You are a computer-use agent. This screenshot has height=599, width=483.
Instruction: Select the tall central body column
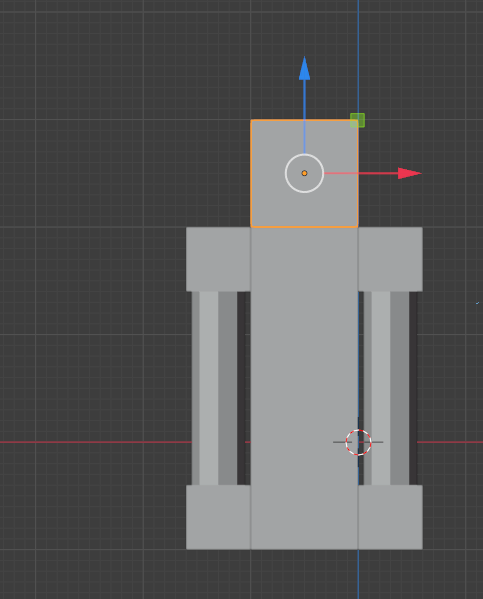304,388
